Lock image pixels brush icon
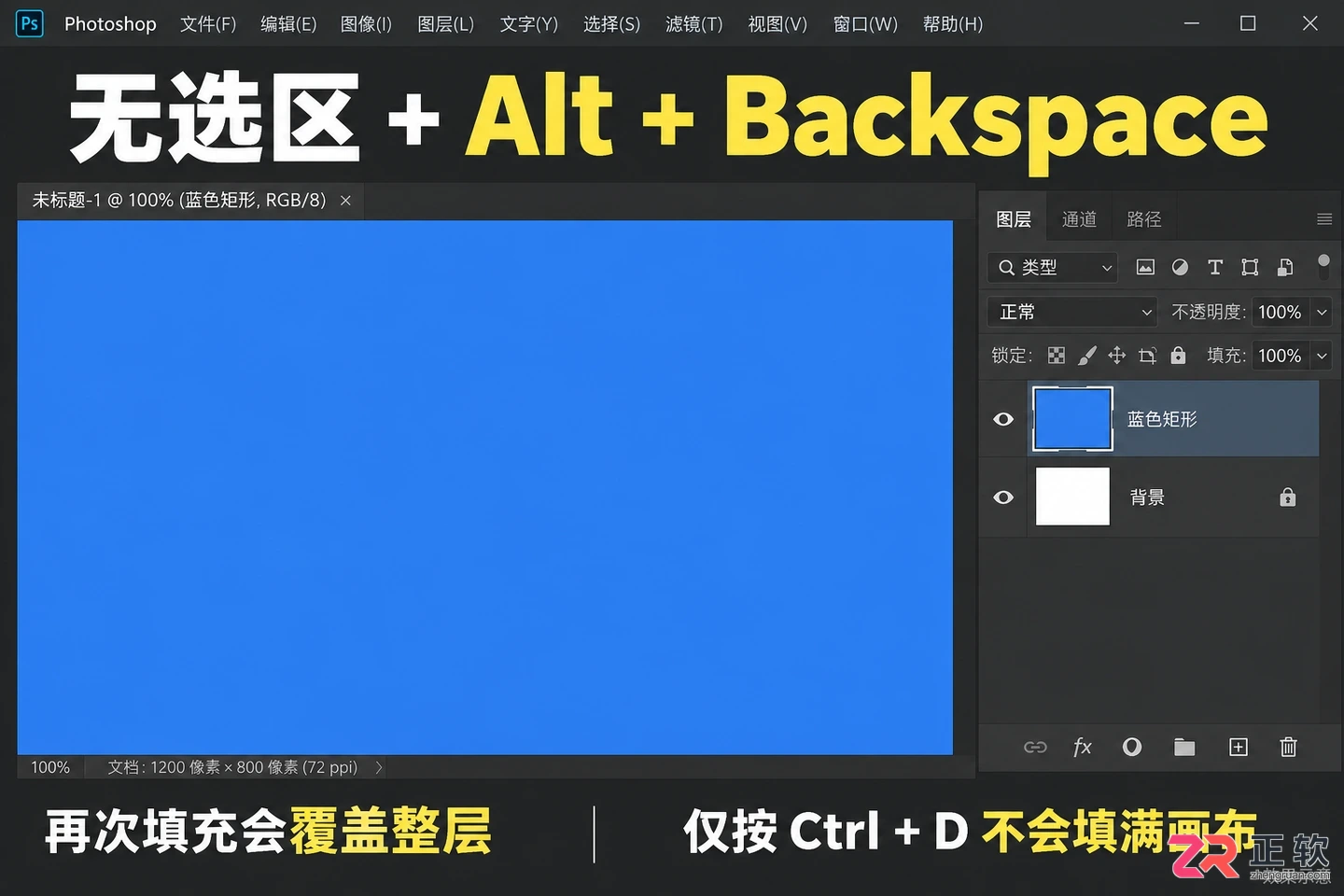Image resolution: width=1344 pixels, height=896 pixels. click(x=1087, y=356)
